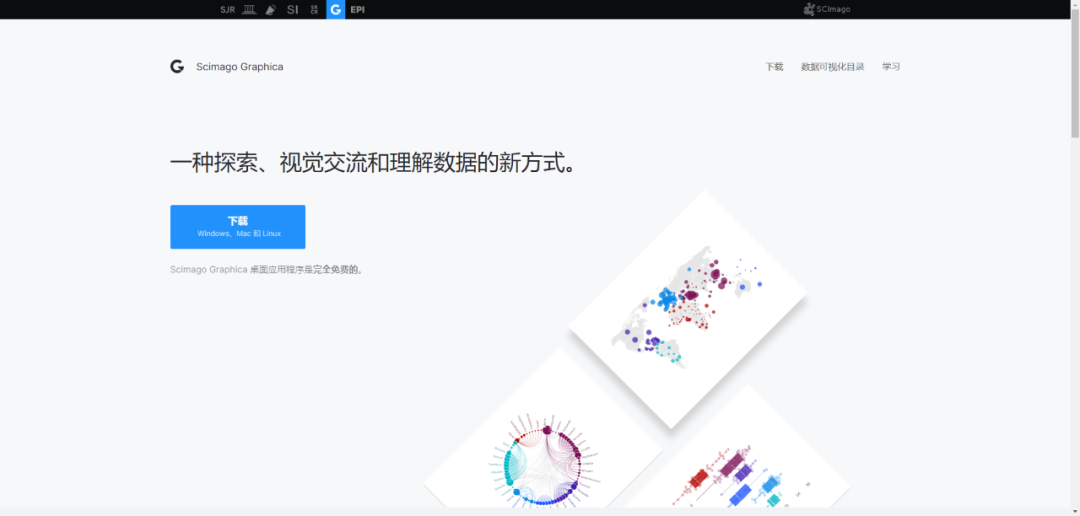Click the Scimago Graphica site title

click(x=239, y=67)
